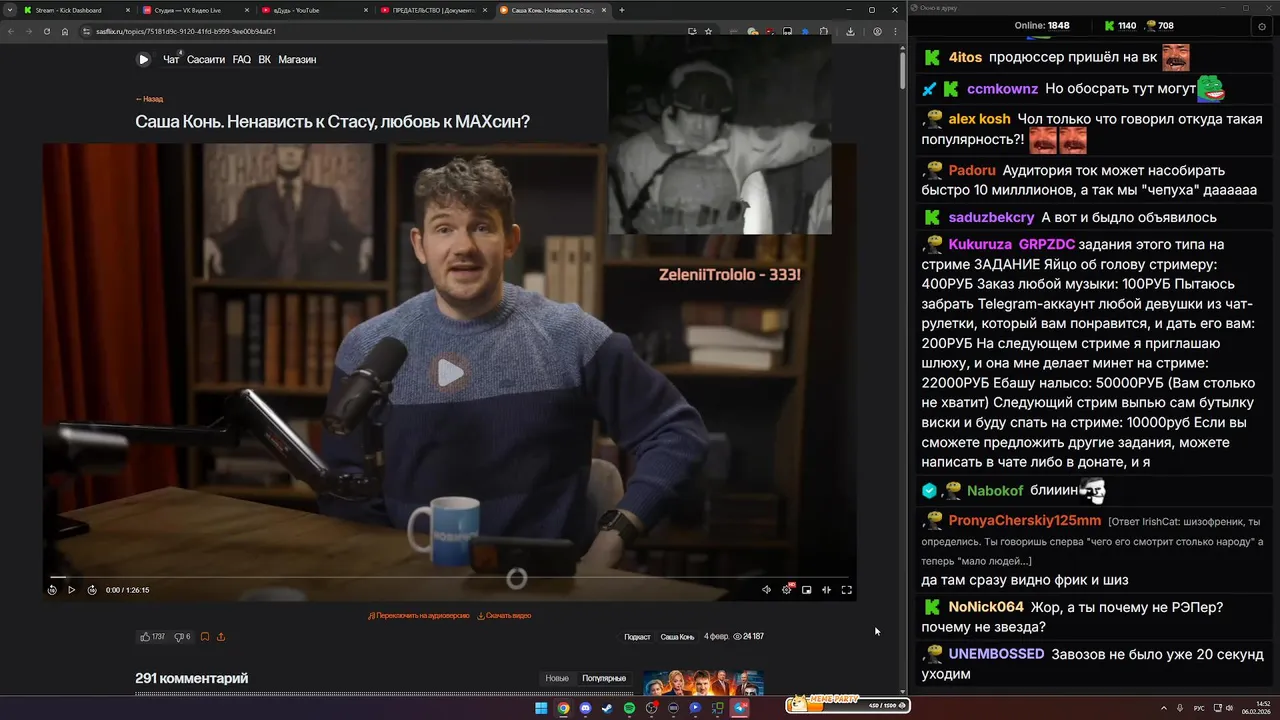
Task: Click username 4itos in chat
Action: click(965, 58)
